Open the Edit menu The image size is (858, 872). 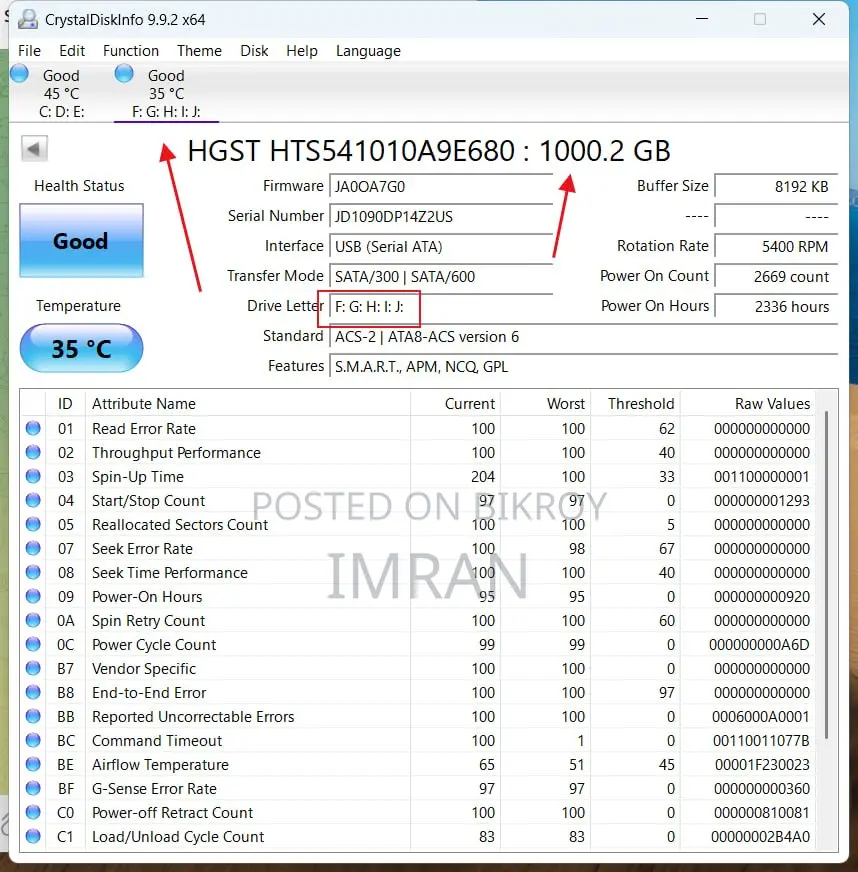[x=72, y=51]
